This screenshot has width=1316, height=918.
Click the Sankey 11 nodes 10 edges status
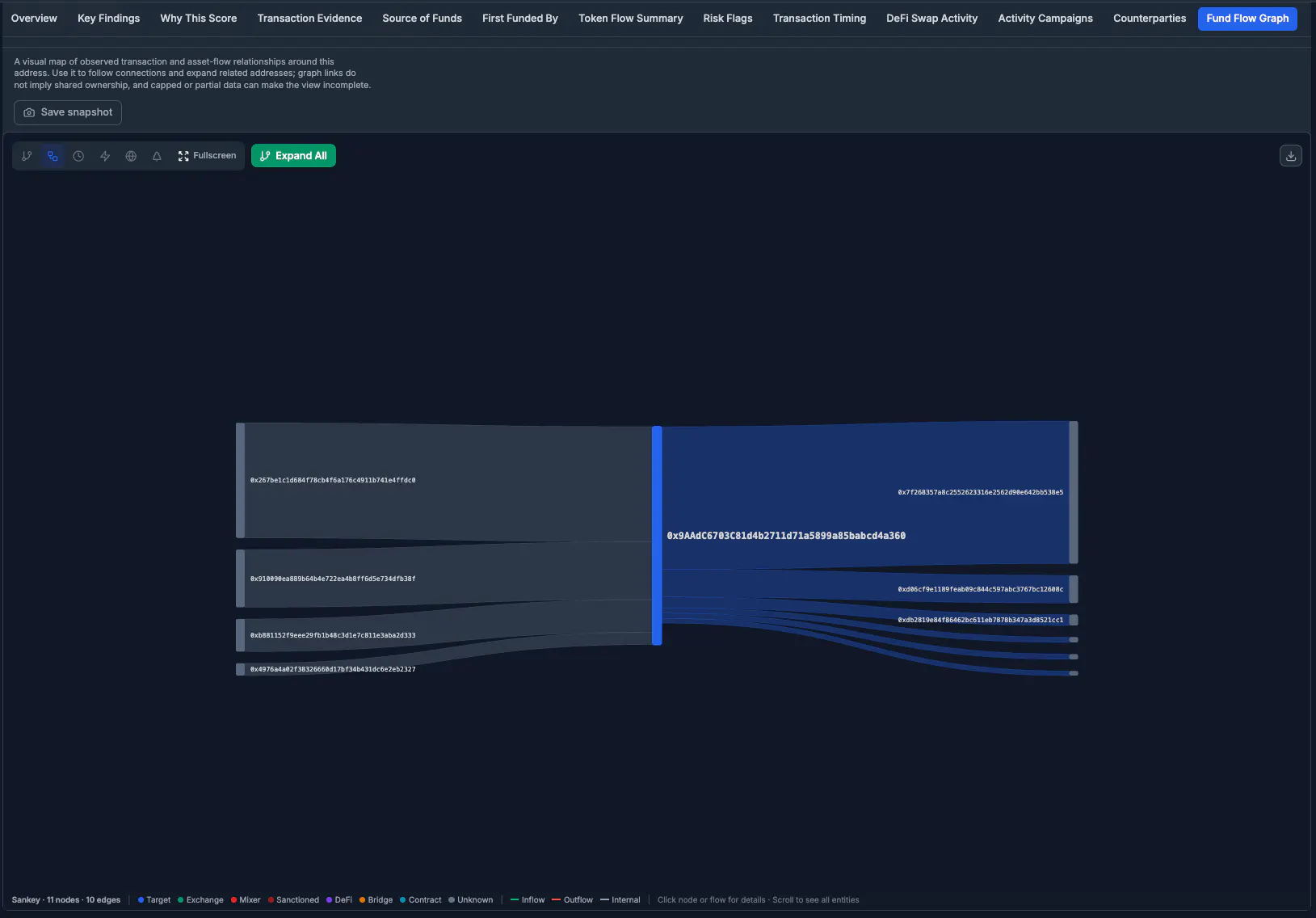pos(66,900)
